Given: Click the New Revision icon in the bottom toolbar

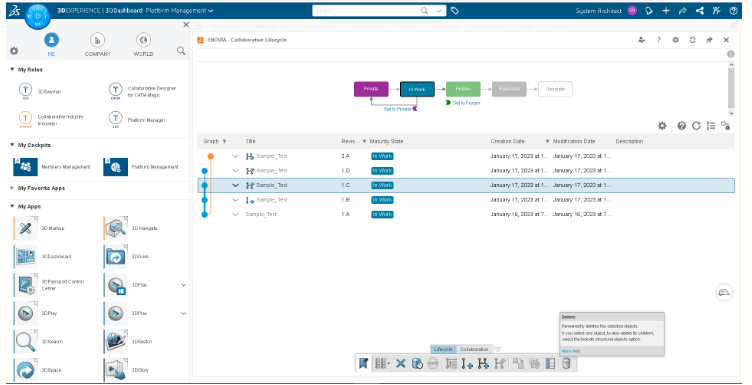Looking at the screenshot, I should [x=467, y=364].
